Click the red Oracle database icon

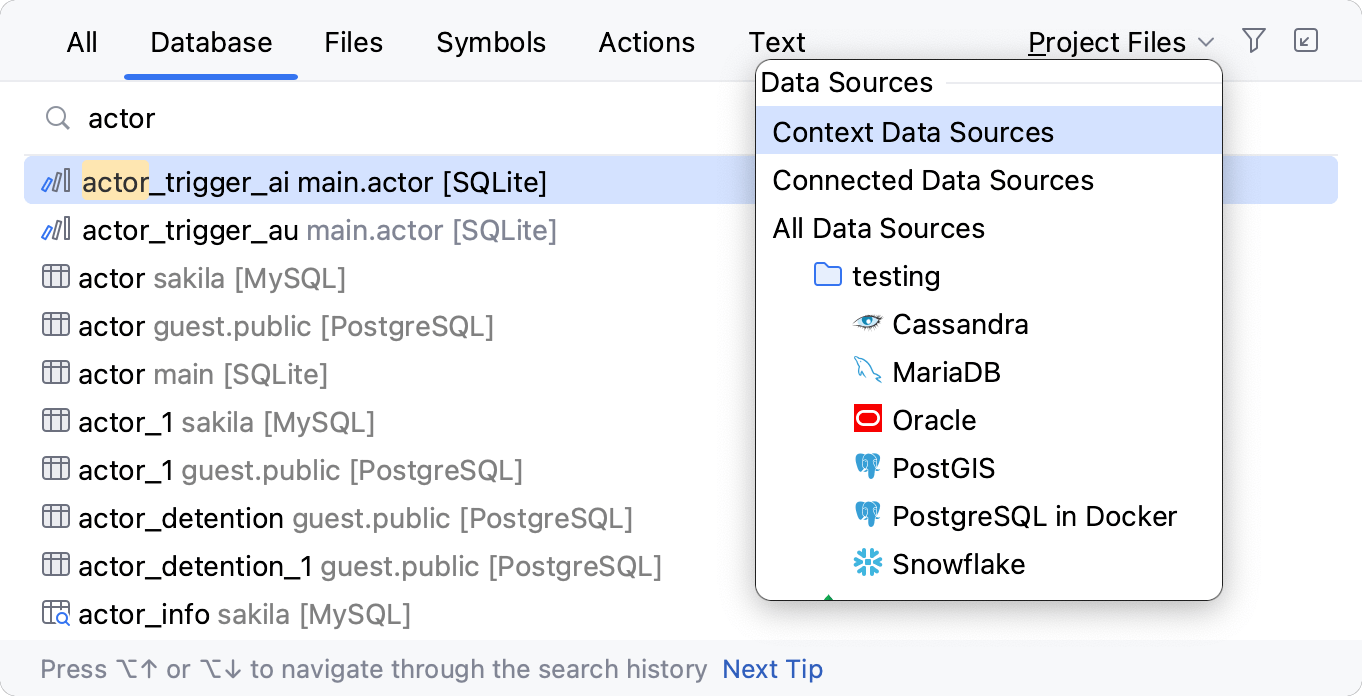867,418
